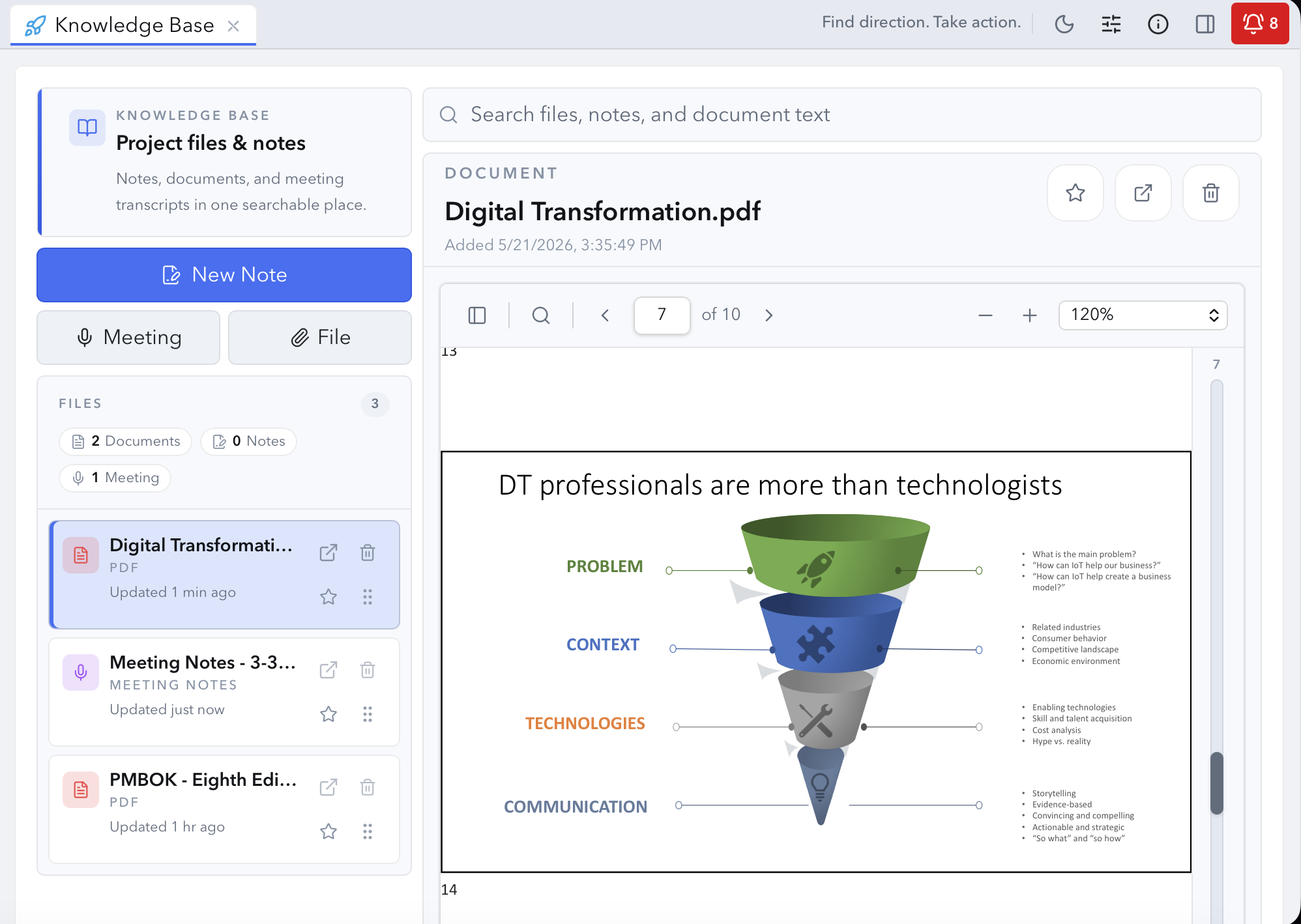Screen dimensions: 1301x924
Task: Click PROBLEM label in the slide
Action: coord(604,566)
